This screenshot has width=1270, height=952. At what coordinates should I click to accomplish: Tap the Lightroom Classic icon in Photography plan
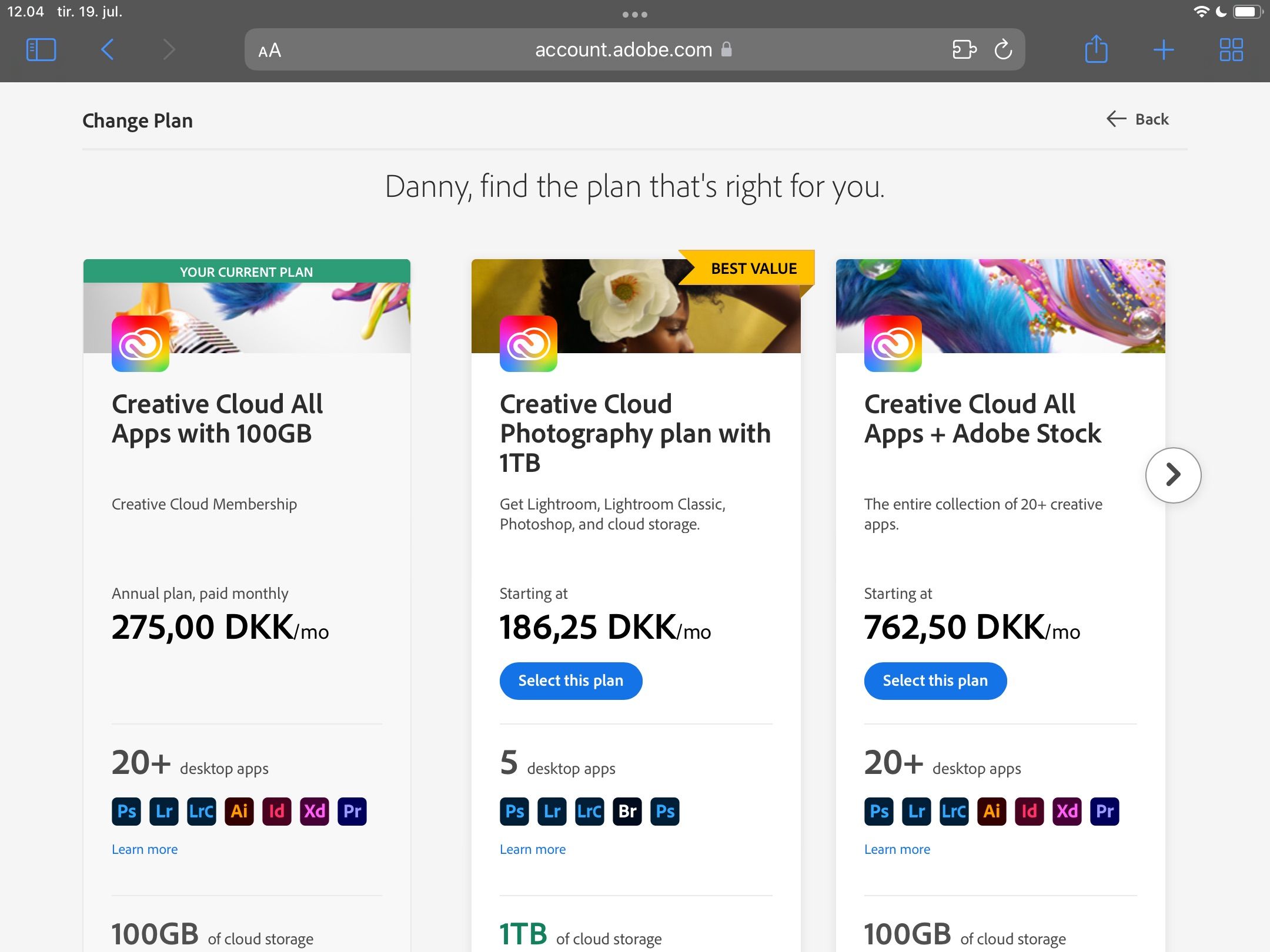click(590, 812)
